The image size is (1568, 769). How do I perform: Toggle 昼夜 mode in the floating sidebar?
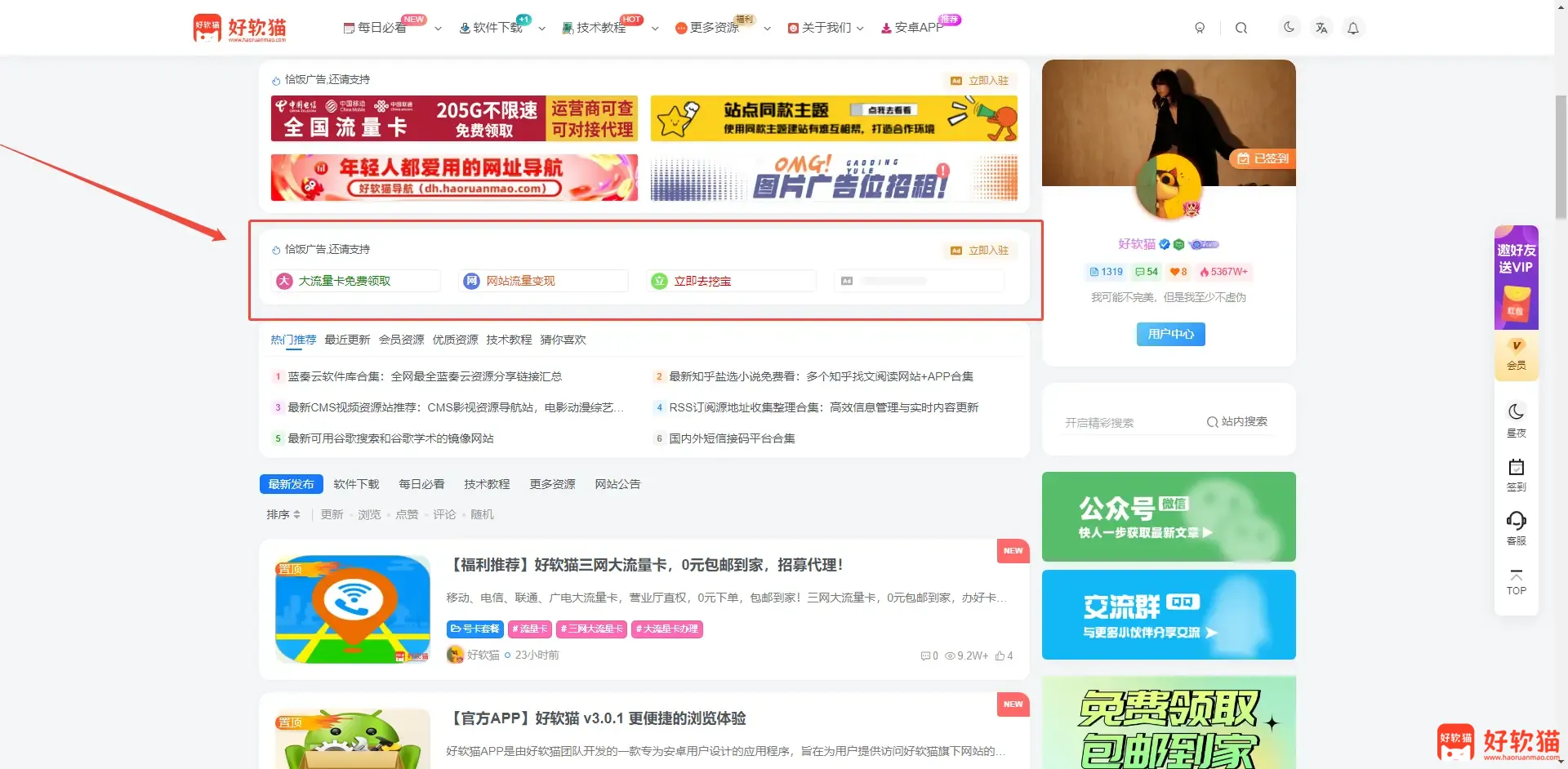[1517, 420]
